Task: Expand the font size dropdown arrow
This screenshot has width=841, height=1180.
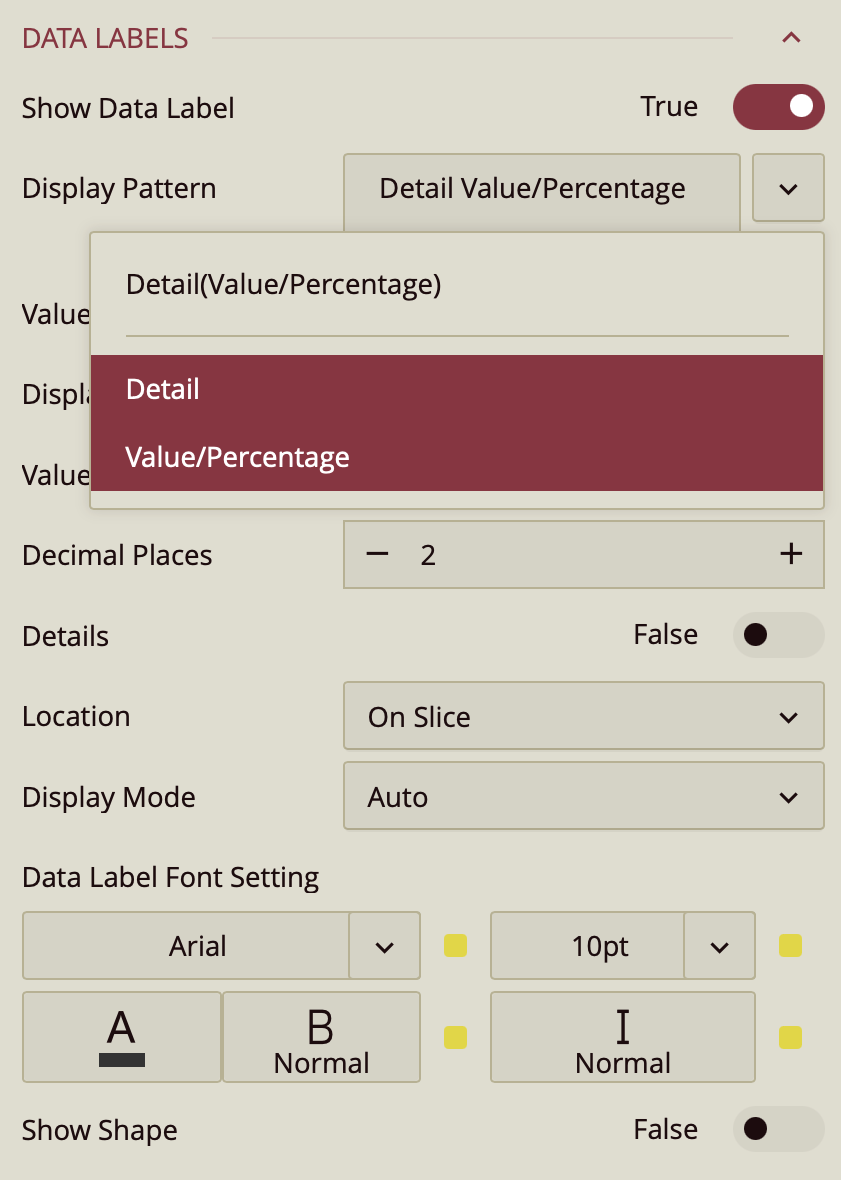Action: (x=719, y=946)
